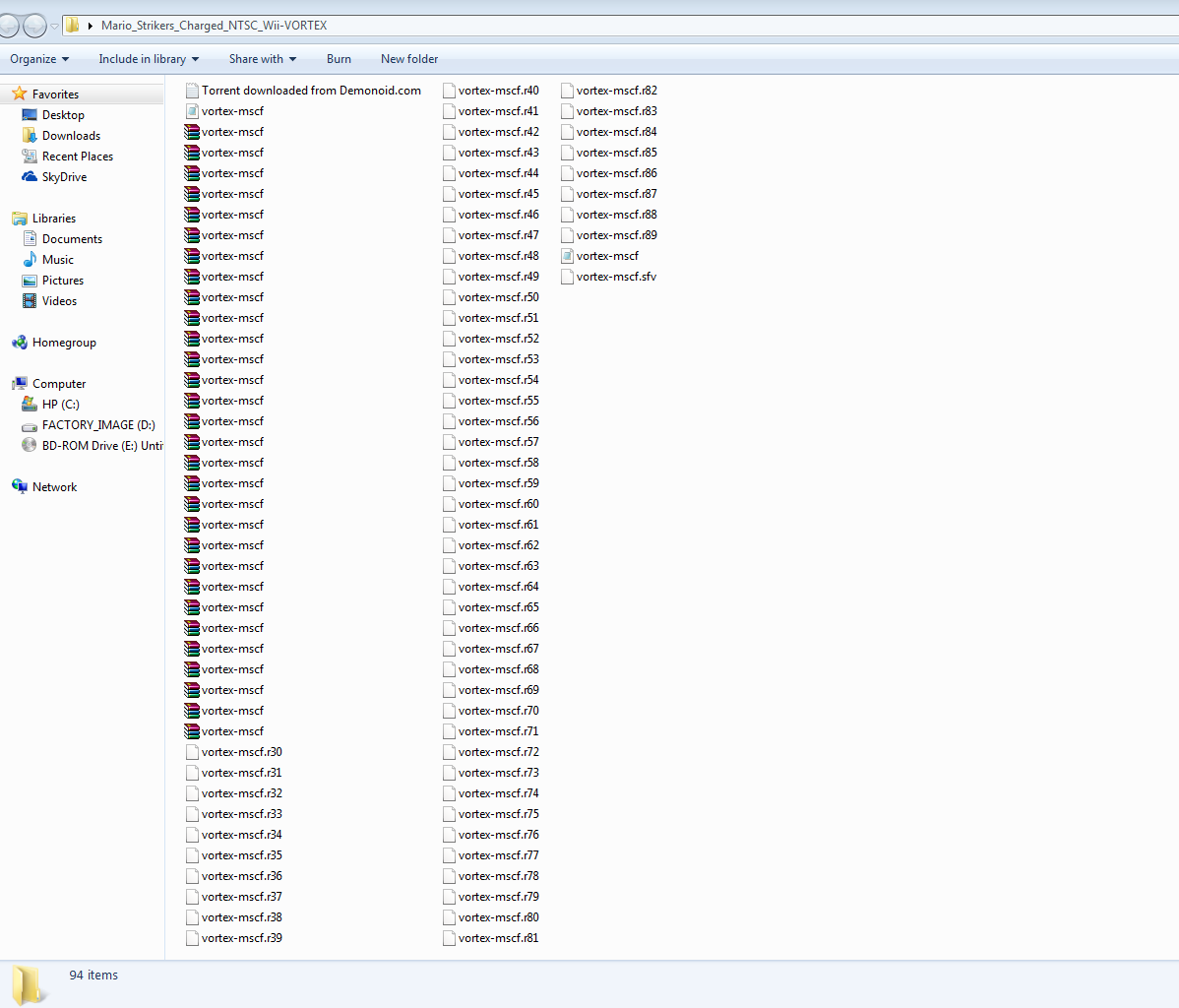Click the vortex-mscf icon above vortex-mscf.sfv
The image size is (1179, 1008).
pos(567,256)
